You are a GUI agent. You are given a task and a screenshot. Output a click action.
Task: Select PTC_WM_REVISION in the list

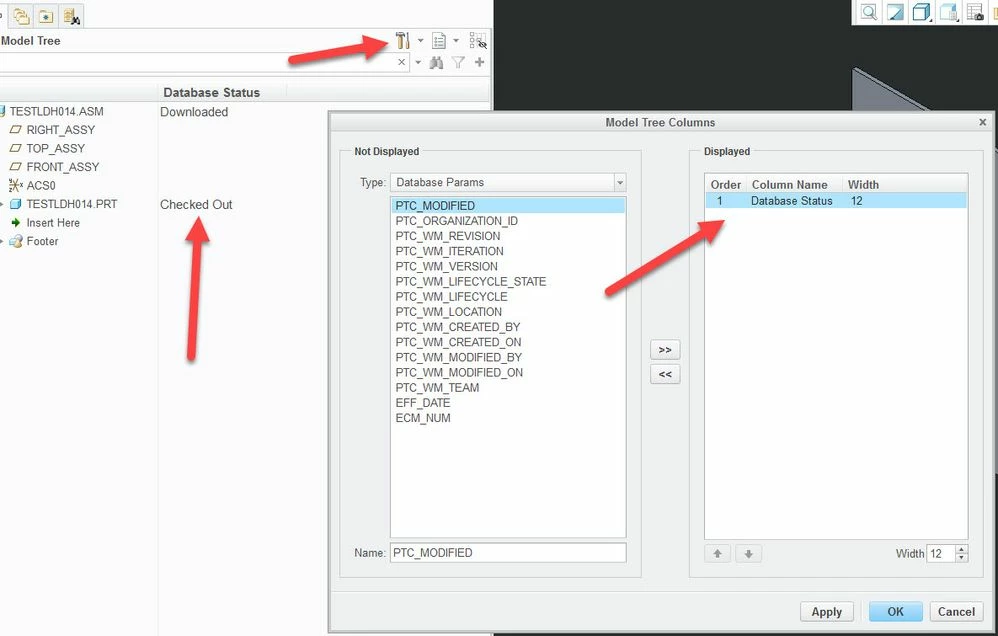pyautogui.click(x=508, y=236)
